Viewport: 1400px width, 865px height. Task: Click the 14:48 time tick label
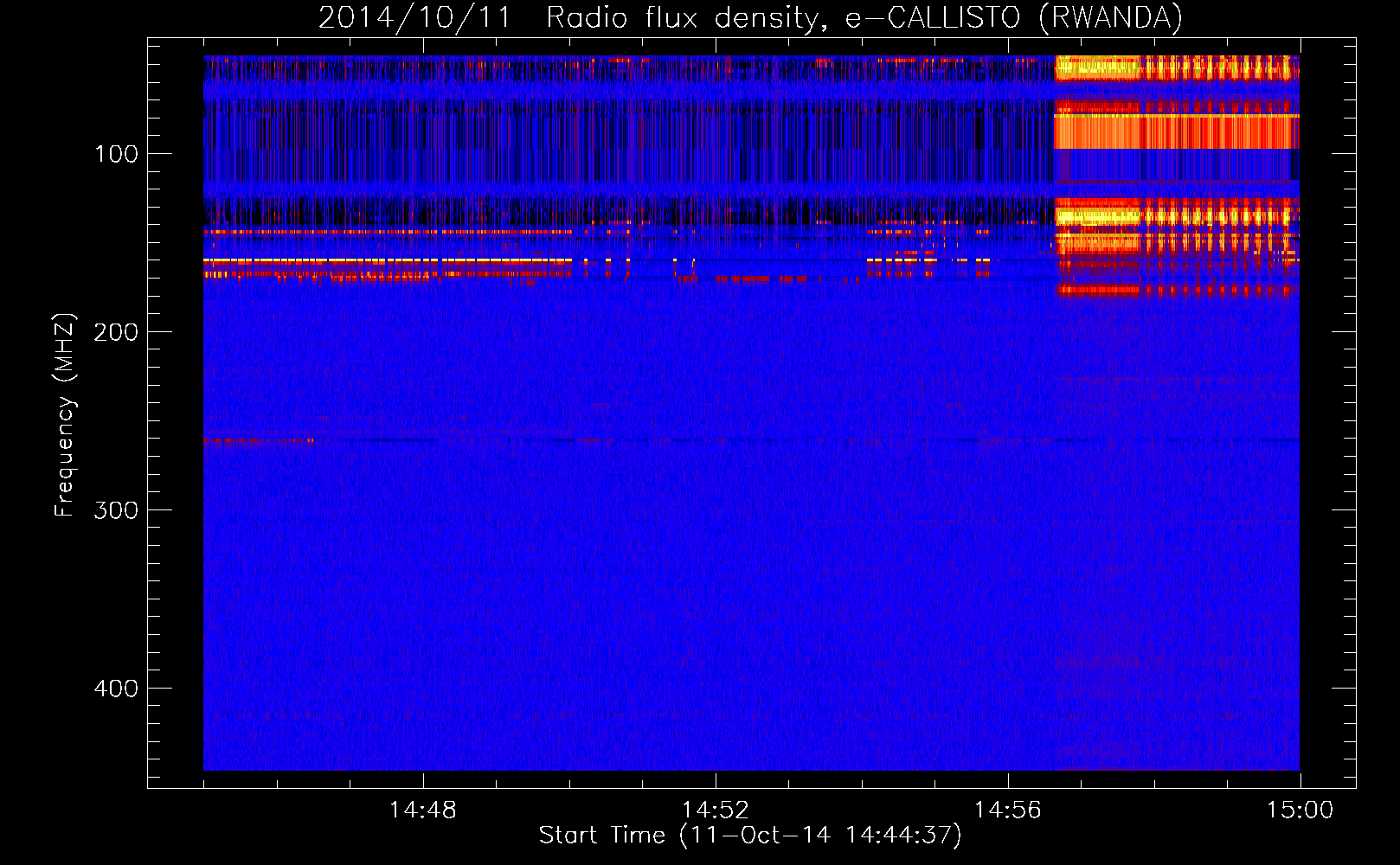(423, 811)
